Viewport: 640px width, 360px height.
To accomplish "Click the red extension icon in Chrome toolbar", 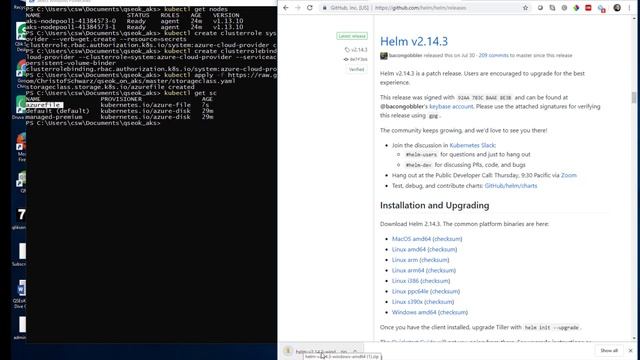I will [x=588, y=8].
